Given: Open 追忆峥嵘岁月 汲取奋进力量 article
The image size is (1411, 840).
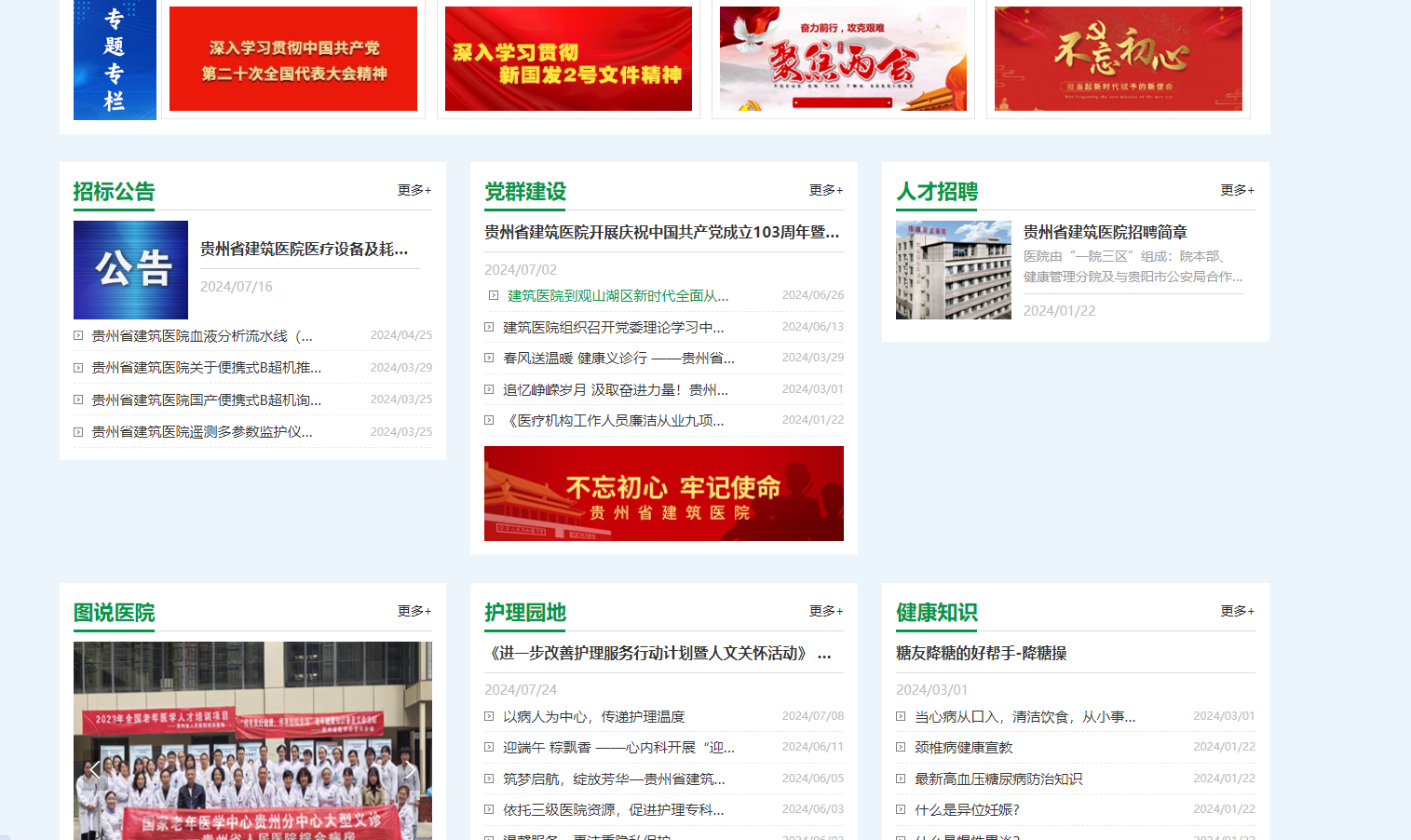Looking at the screenshot, I should coord(616,389).
